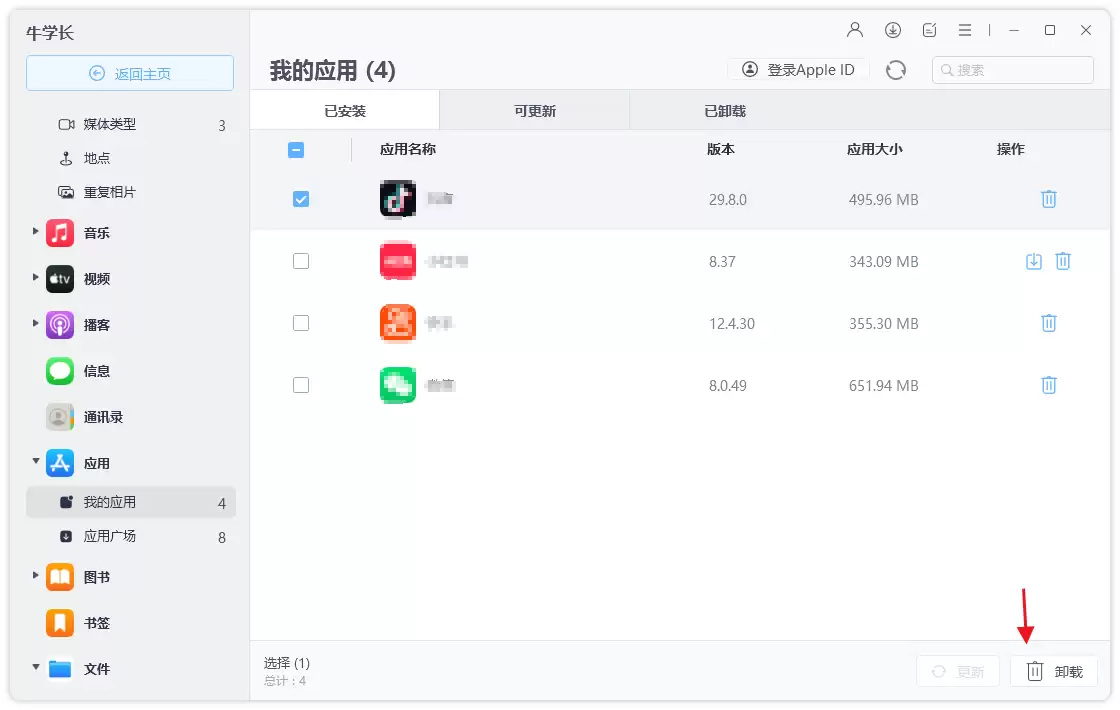Open the download manager icon in title bar
Viewport: 1120px width, 710px height.
click(x=893, y=30)
